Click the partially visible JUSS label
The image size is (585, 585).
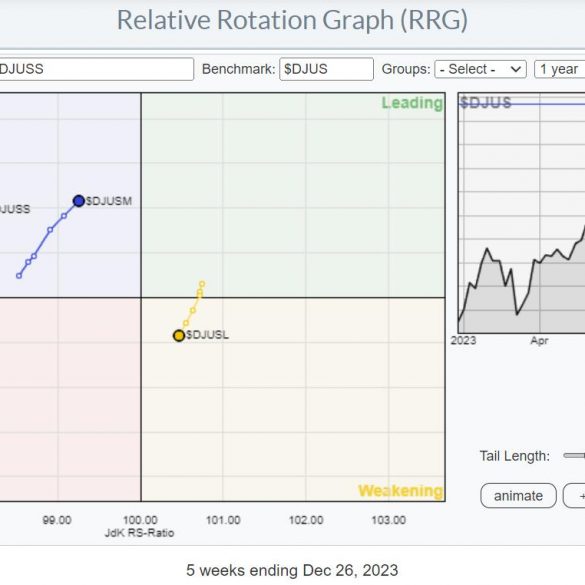[x=15, y=209]
